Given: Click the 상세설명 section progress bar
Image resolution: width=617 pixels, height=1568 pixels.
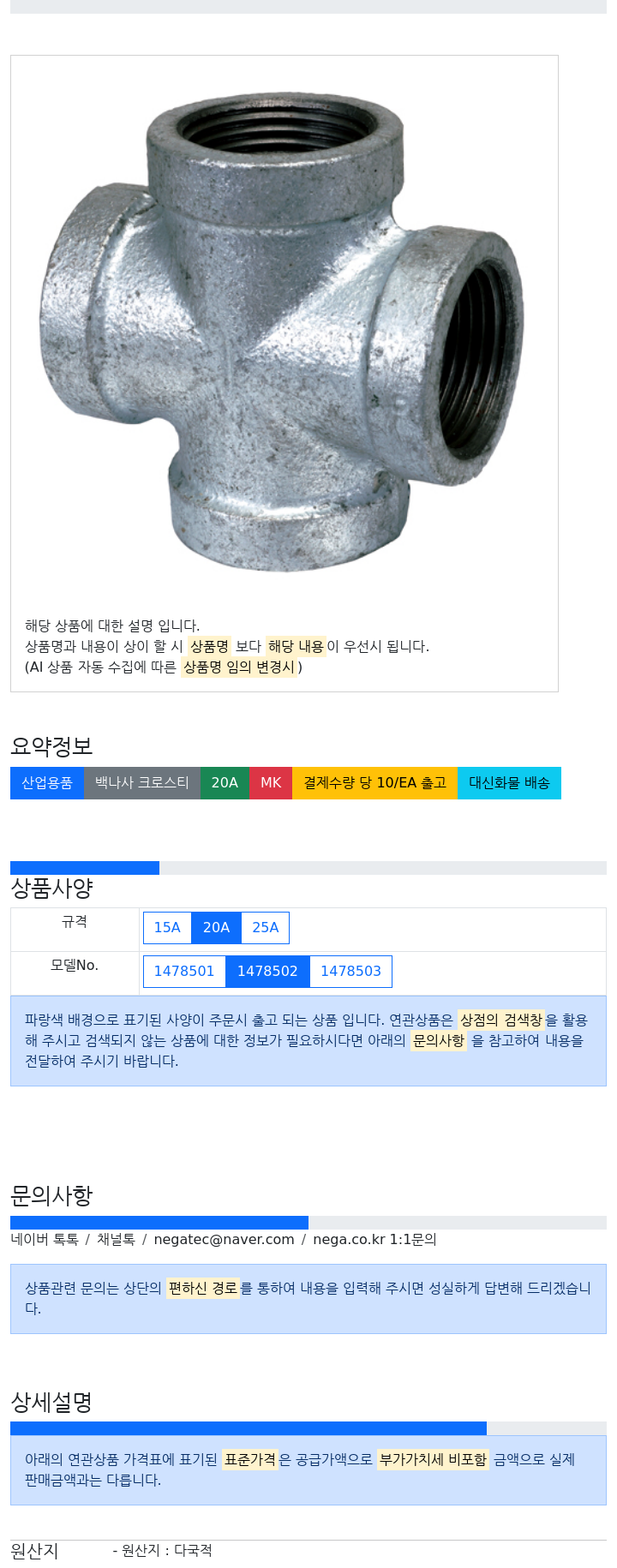Looking at the screenshot, I should [x=308, y=1428].
